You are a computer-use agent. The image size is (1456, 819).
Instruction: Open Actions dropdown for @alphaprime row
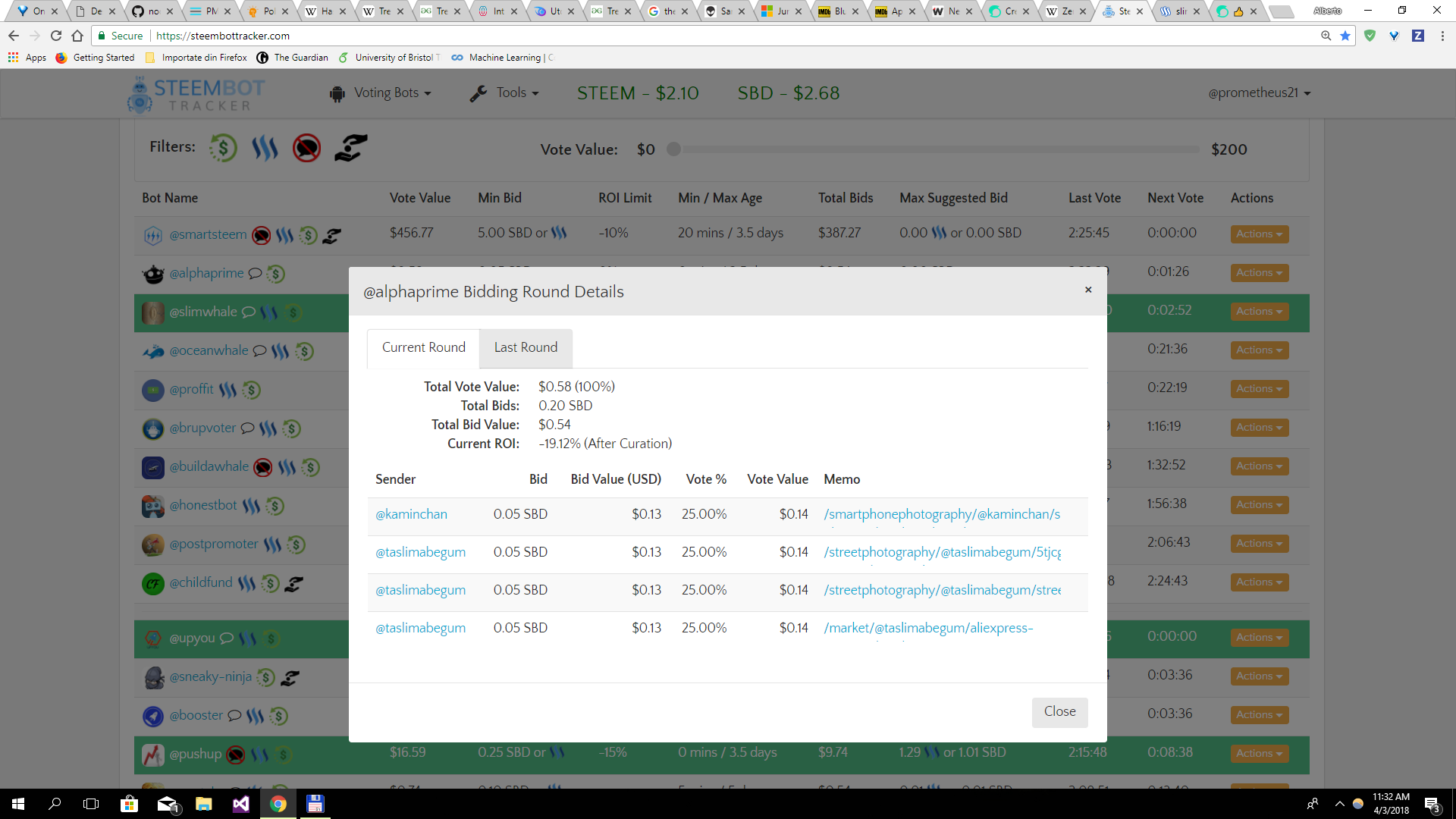point(1259,273)
